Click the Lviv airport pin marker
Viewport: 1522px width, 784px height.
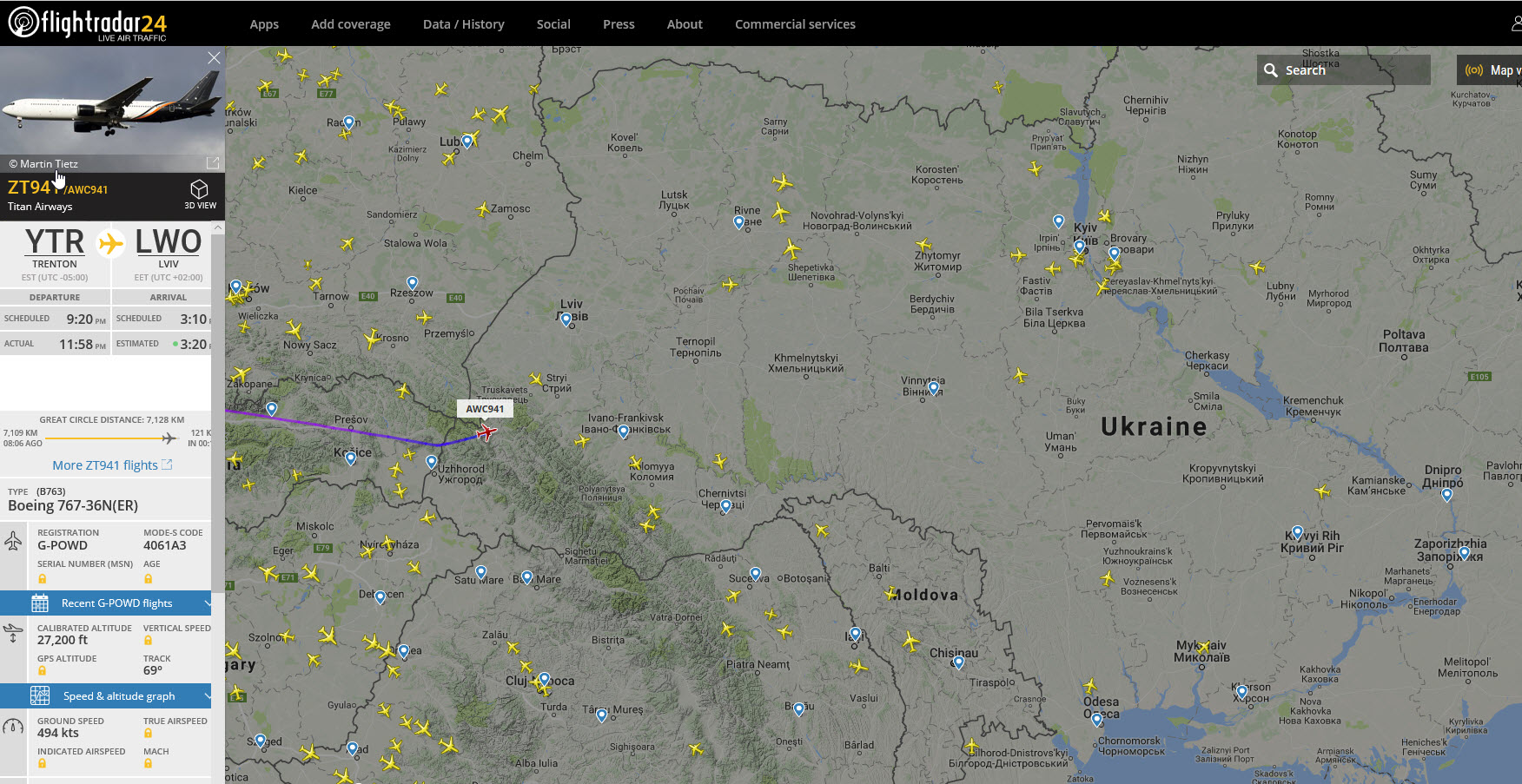tap(566, 320)
